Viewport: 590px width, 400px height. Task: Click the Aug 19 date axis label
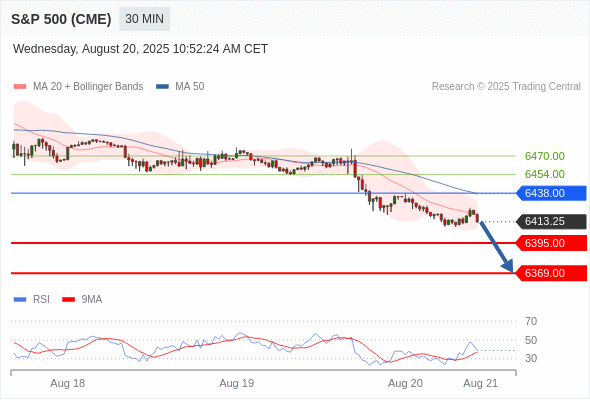[237, 383]
